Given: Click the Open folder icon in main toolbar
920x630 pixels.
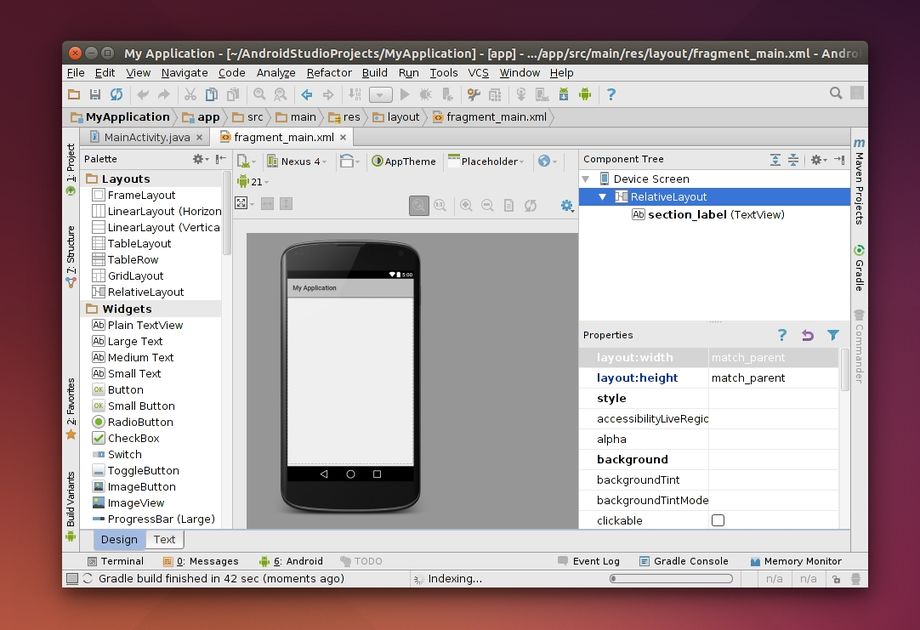Looking at the screenshot, I should pos(74,94).
